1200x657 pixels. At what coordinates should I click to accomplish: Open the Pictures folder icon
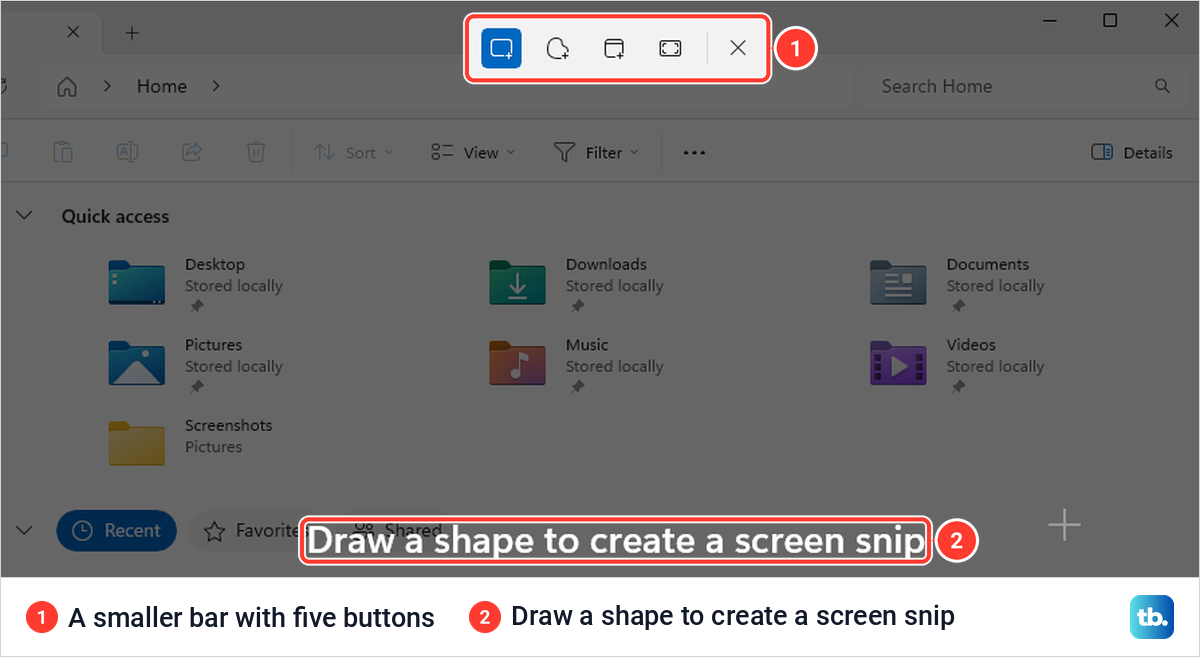pyautogui.click(x=137, y=363)
